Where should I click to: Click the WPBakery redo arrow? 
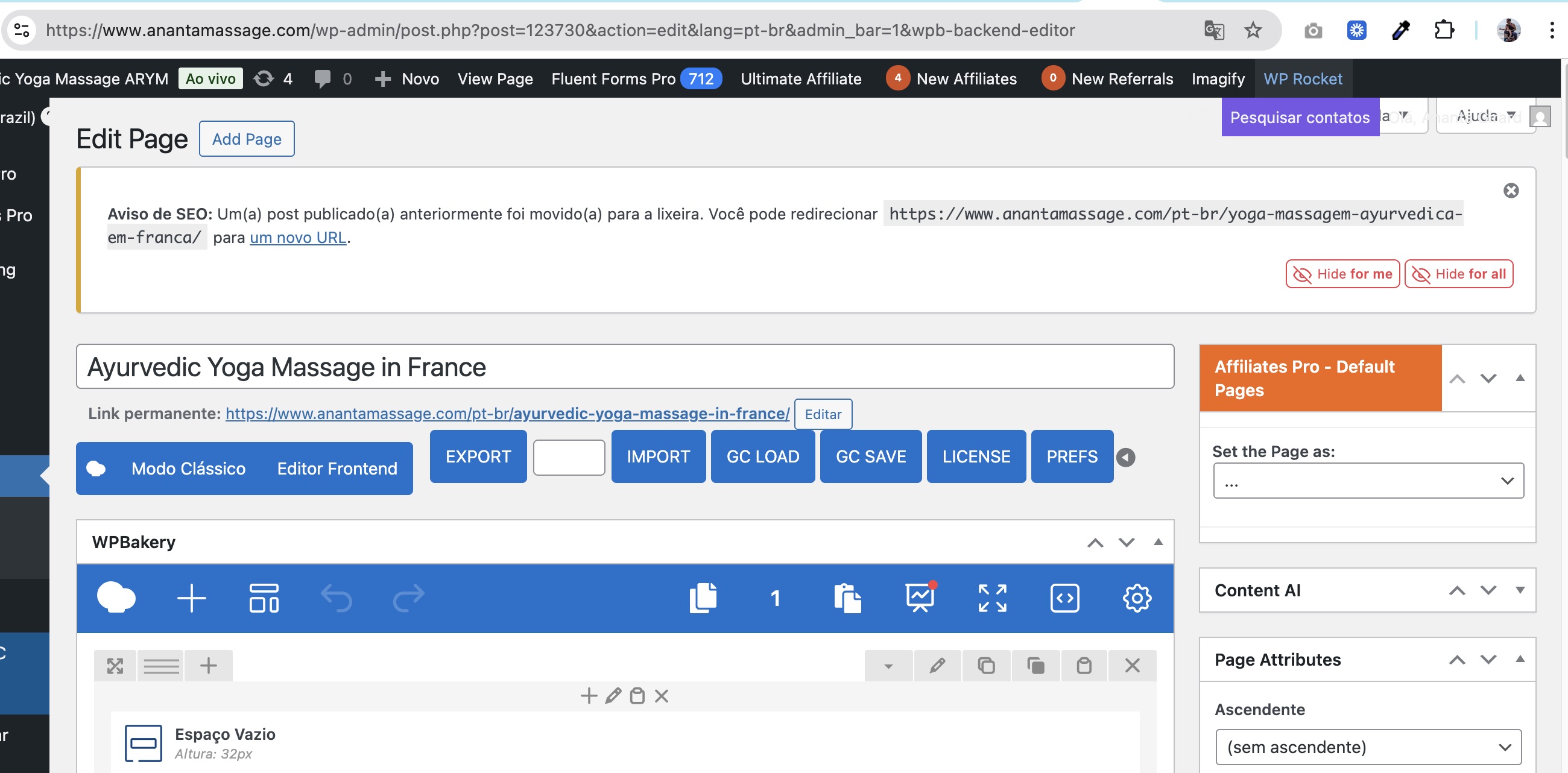[x=408, y=598]
